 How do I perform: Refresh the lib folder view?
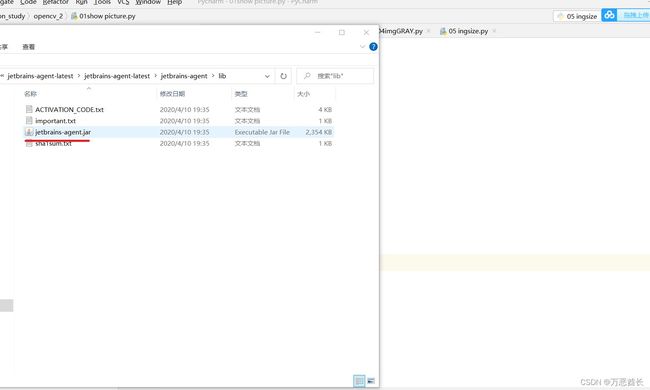click(x=284, y=76)
